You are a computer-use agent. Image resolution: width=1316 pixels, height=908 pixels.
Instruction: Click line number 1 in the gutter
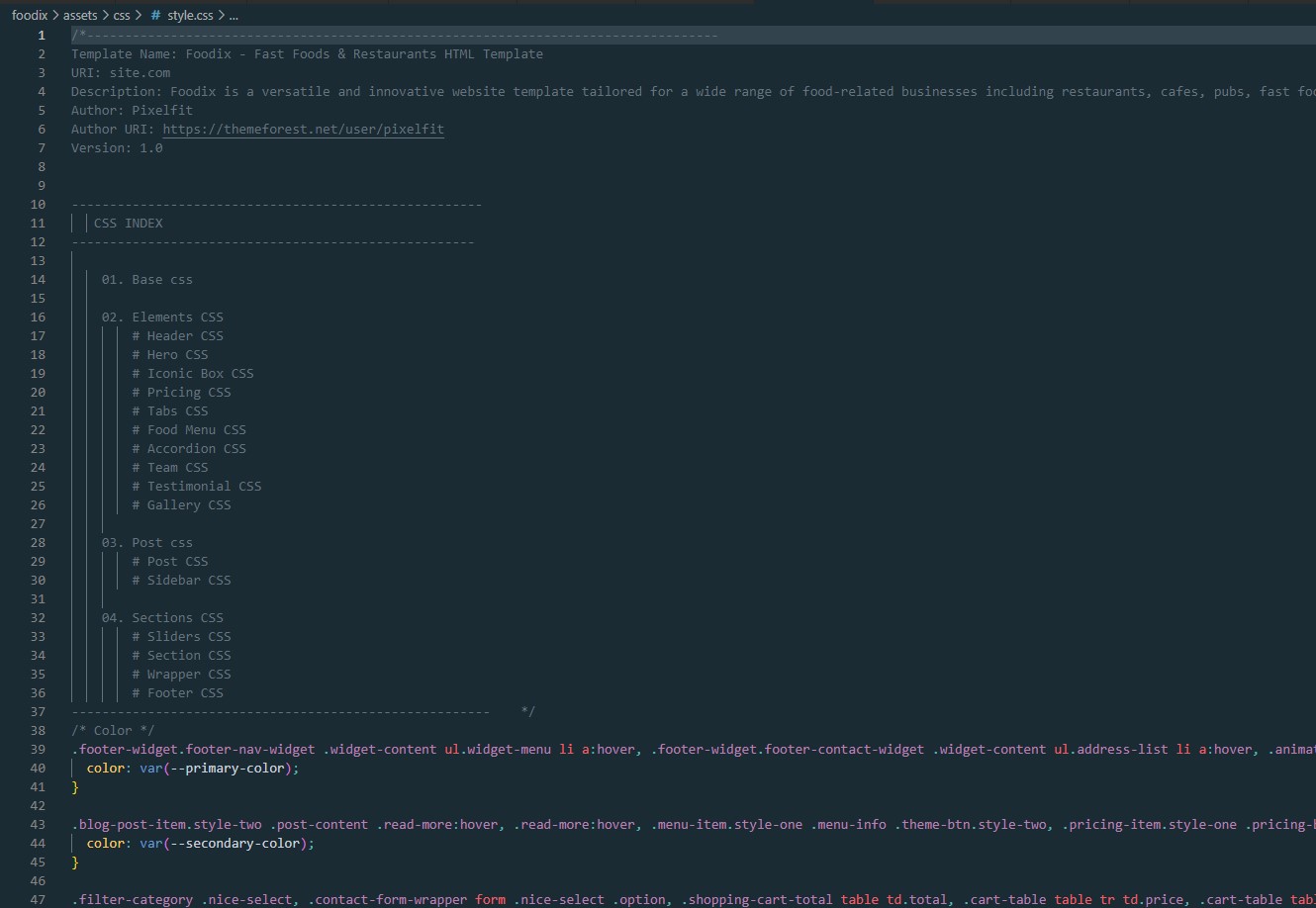click(x=41, y=36)
